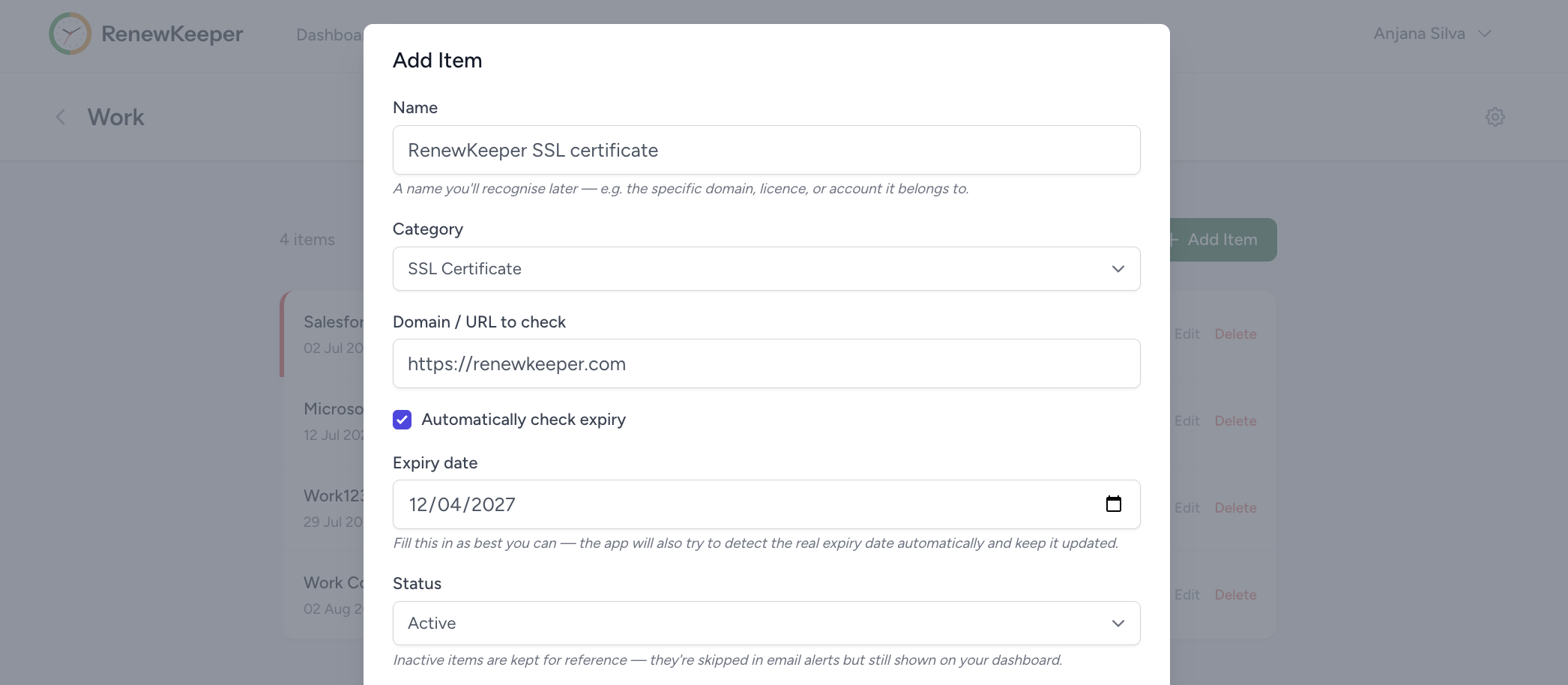This screenshot has height=685, width=1568.
Task: Edit the item dated 02 Aug
Action: pyautogui.click(x=1186, y=595)
